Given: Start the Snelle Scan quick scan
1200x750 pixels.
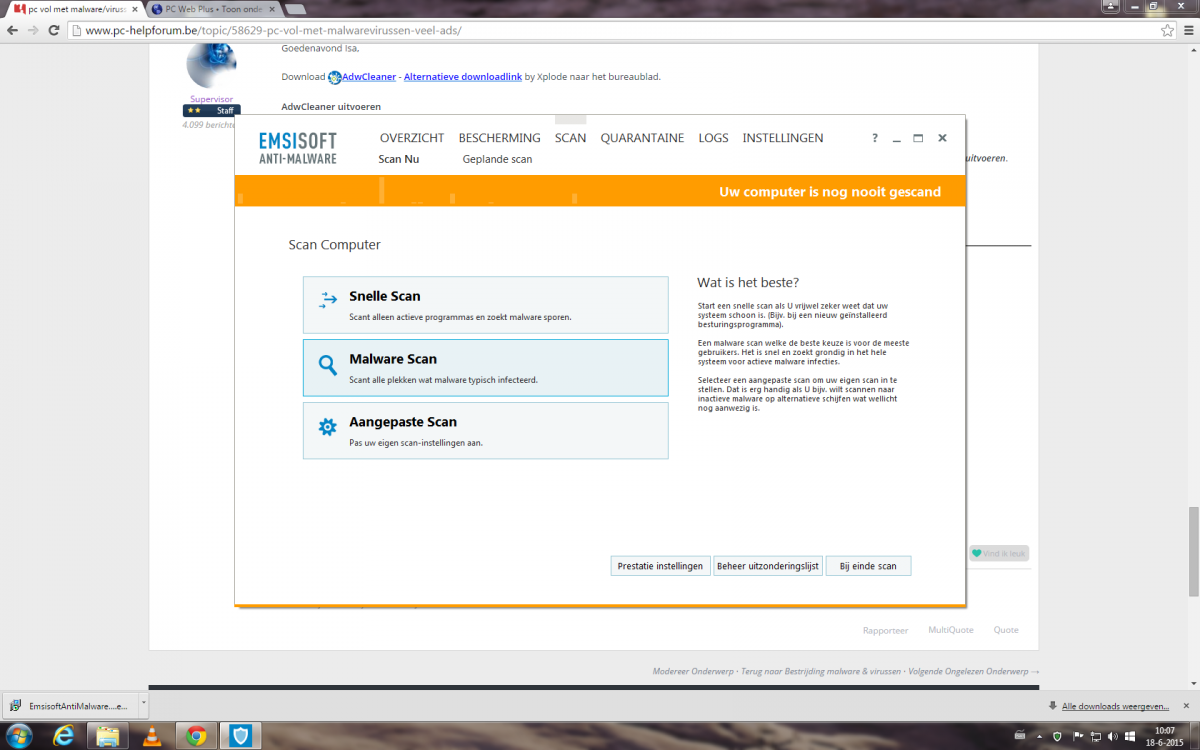Looking at the screenshot, I should click(485, 305).
